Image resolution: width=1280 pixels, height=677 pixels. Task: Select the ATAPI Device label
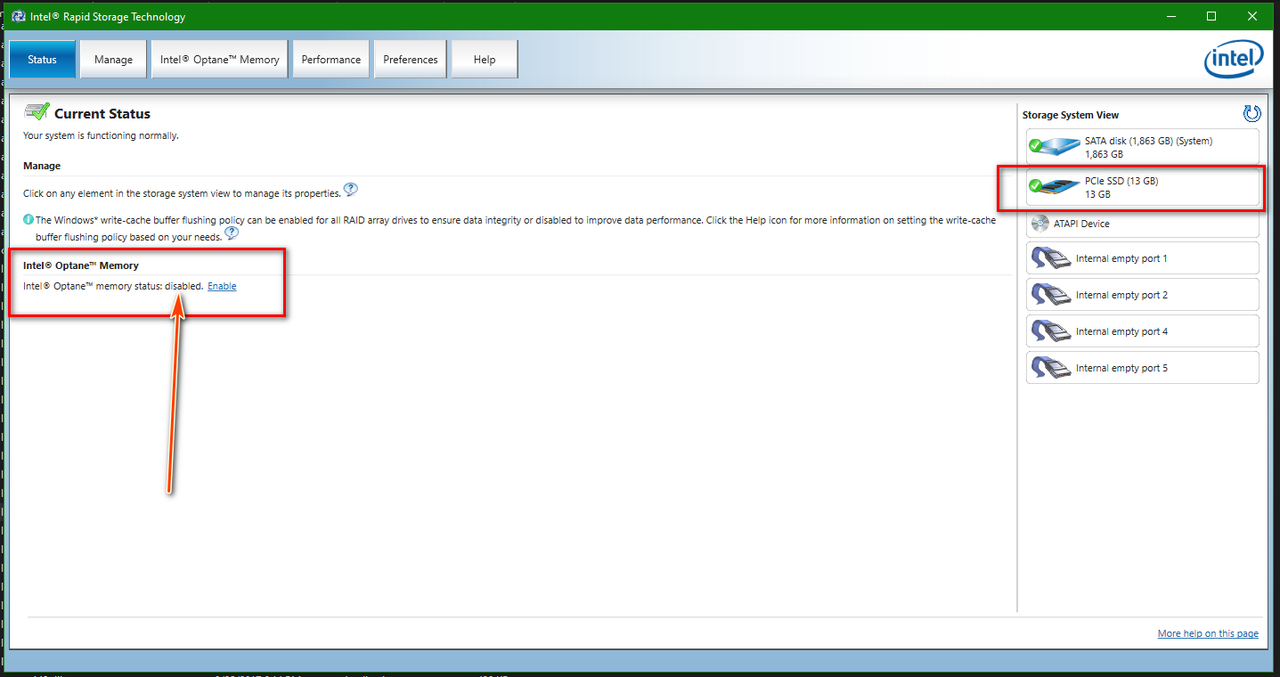pos(1081,224)
